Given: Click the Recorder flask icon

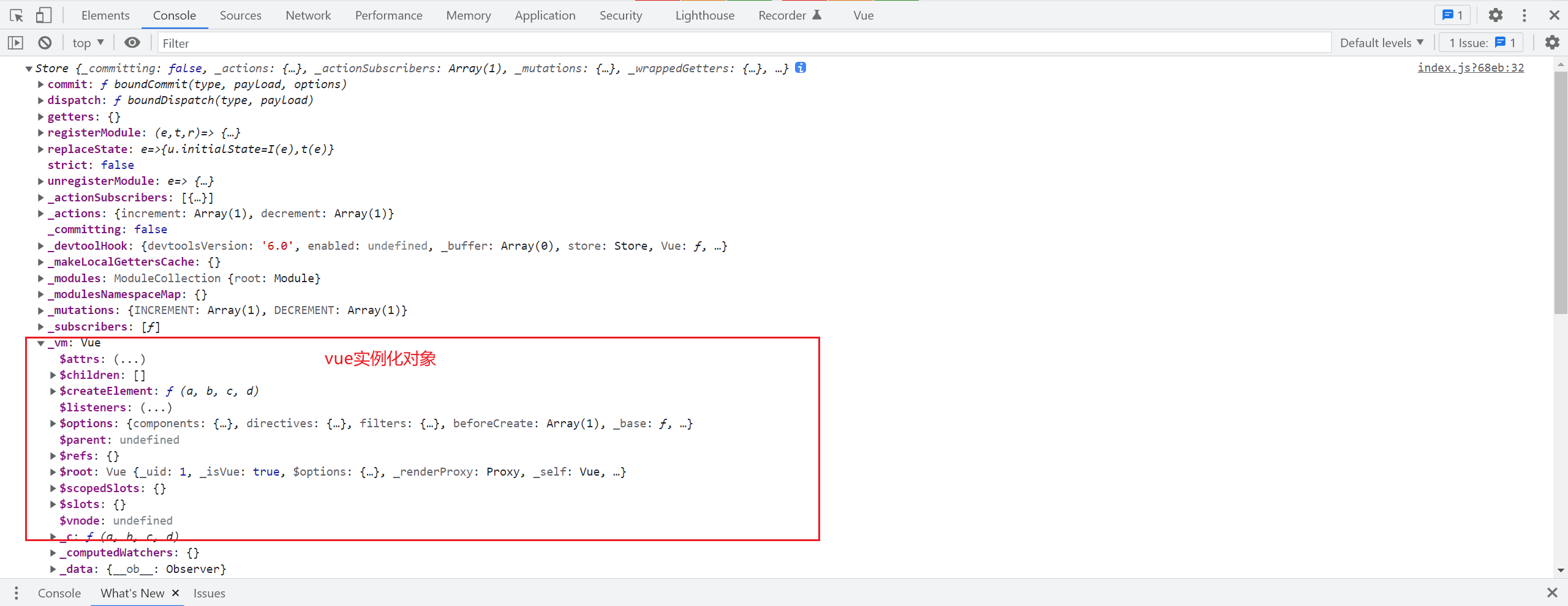Looking at the screenshot, I should pos(817,15).
